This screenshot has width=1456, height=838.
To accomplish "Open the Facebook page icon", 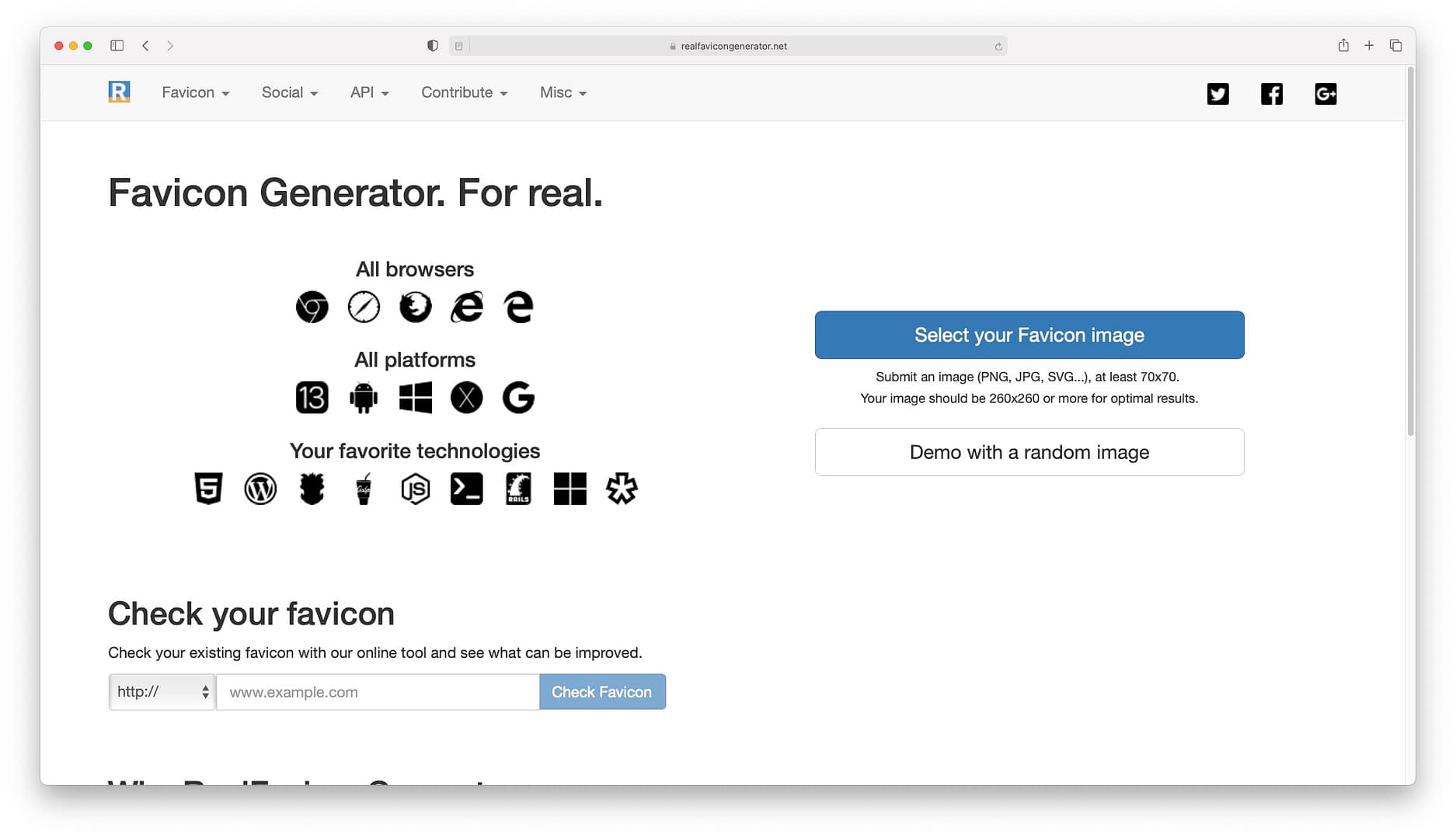I will (1271, 94).
